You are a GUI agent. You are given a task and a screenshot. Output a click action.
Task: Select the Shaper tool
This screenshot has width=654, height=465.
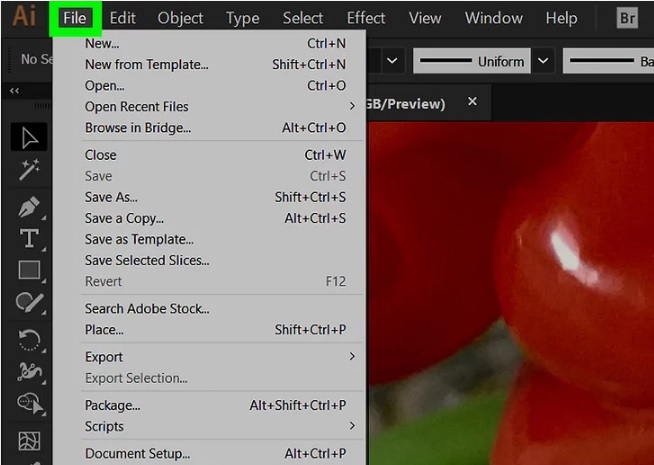[x=29, y=302]
